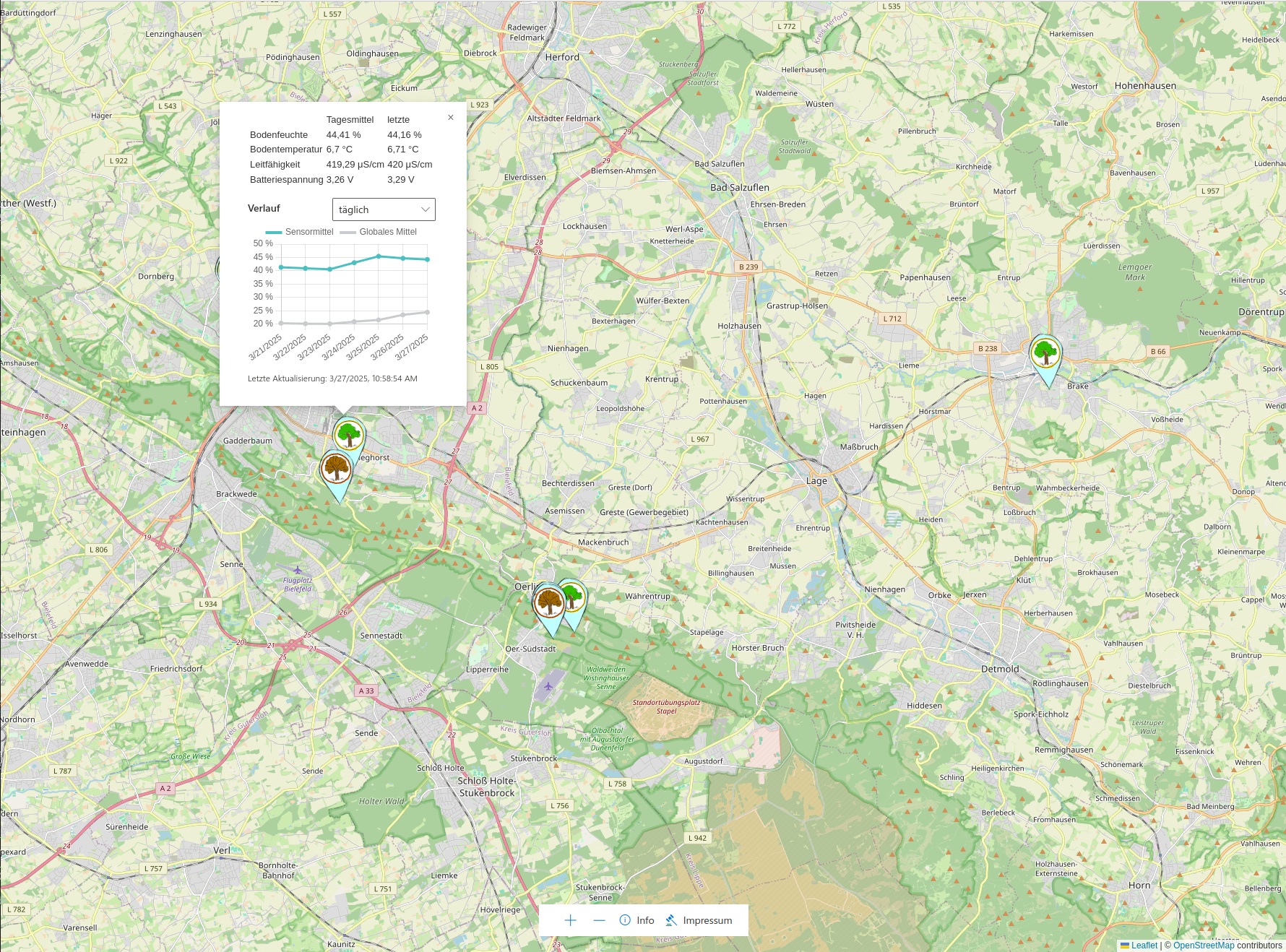This screenshot has width=1286, height=952.
Task: Open the täglich Verlauf dropdown
Action: click(383, 209)
